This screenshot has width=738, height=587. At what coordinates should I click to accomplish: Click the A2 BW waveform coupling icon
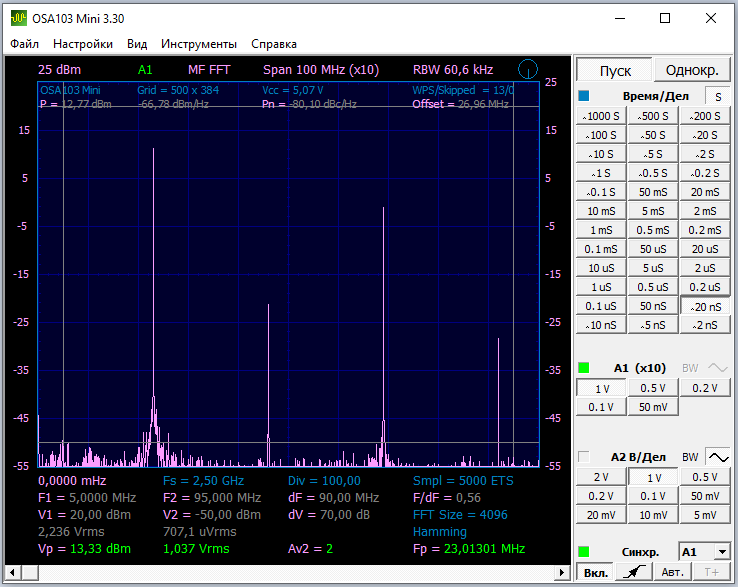717,457
